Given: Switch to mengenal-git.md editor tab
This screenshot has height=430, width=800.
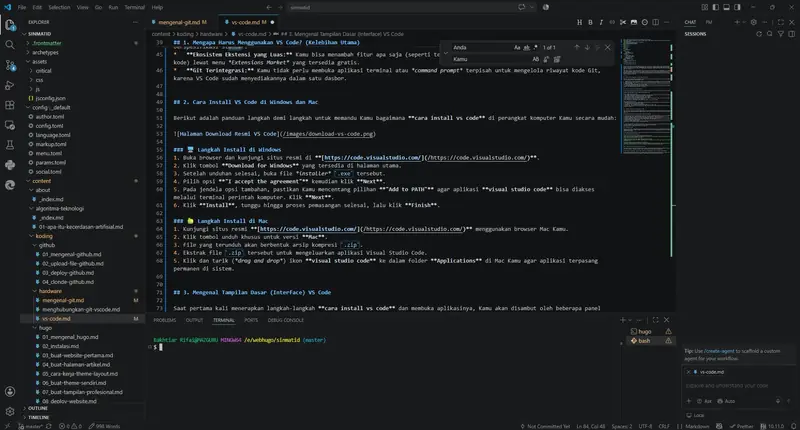Looking at the screenshot, I should coord(180,22).
